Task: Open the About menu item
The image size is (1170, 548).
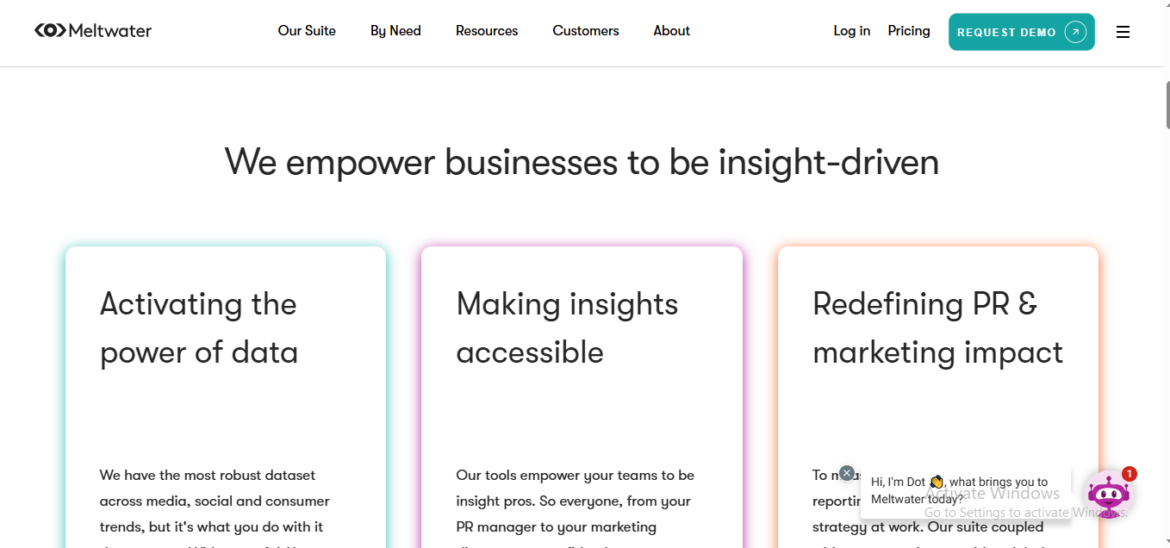Action: click(x=671, y=31)
